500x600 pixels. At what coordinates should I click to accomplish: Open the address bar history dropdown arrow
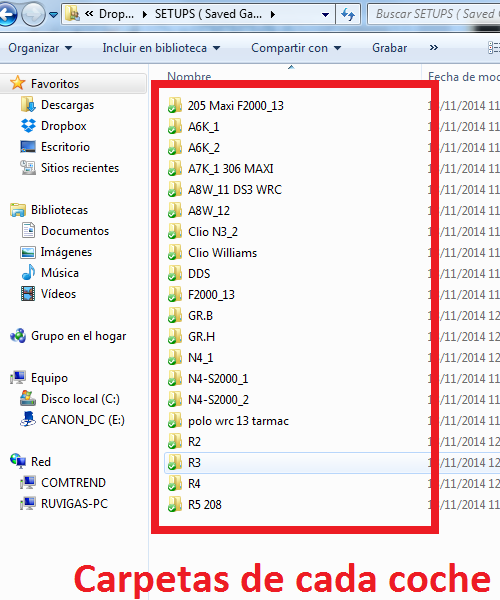(x=326, y=15)
